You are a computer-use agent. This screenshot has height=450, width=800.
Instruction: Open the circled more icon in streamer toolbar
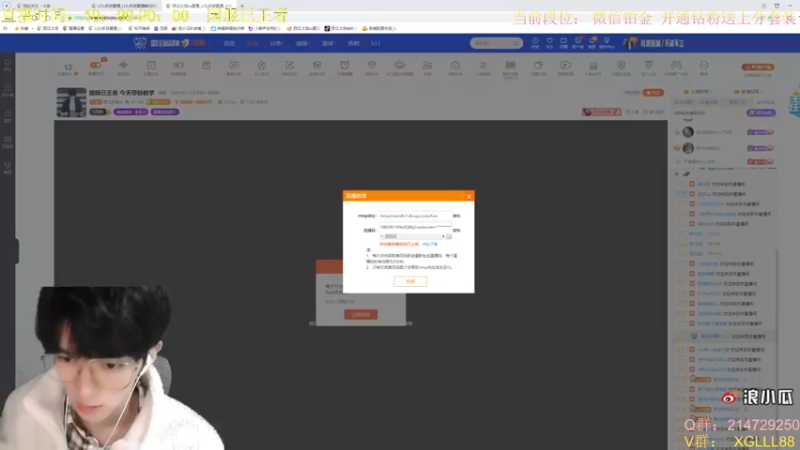point(704,65)
